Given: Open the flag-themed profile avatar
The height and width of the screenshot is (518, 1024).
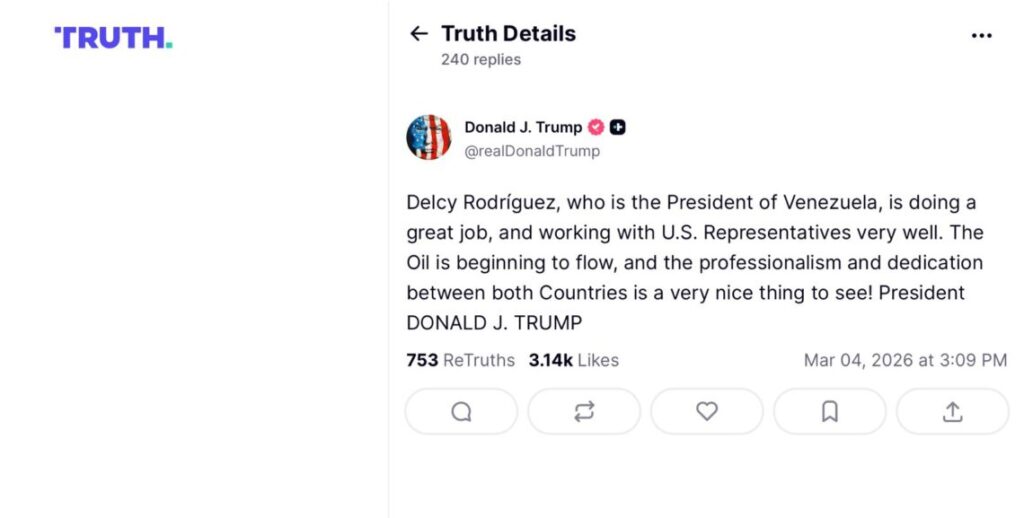Looking at the screenshot, I should (429, 138).
